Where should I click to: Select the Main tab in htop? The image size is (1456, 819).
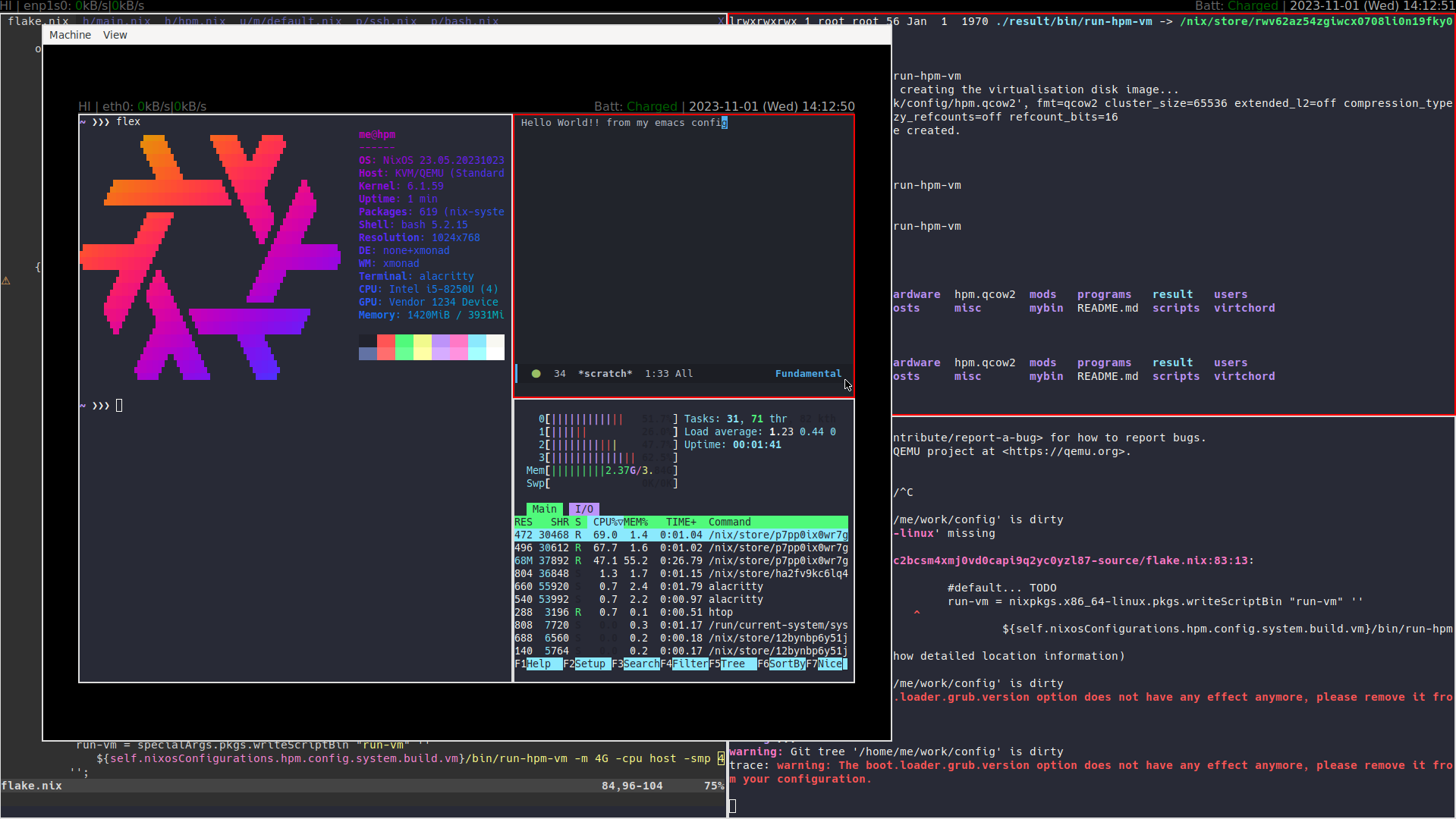(x=544, y=509)
